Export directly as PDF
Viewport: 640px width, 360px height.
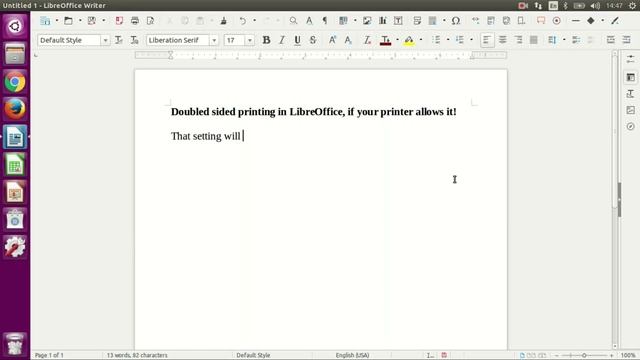point(119,20)
